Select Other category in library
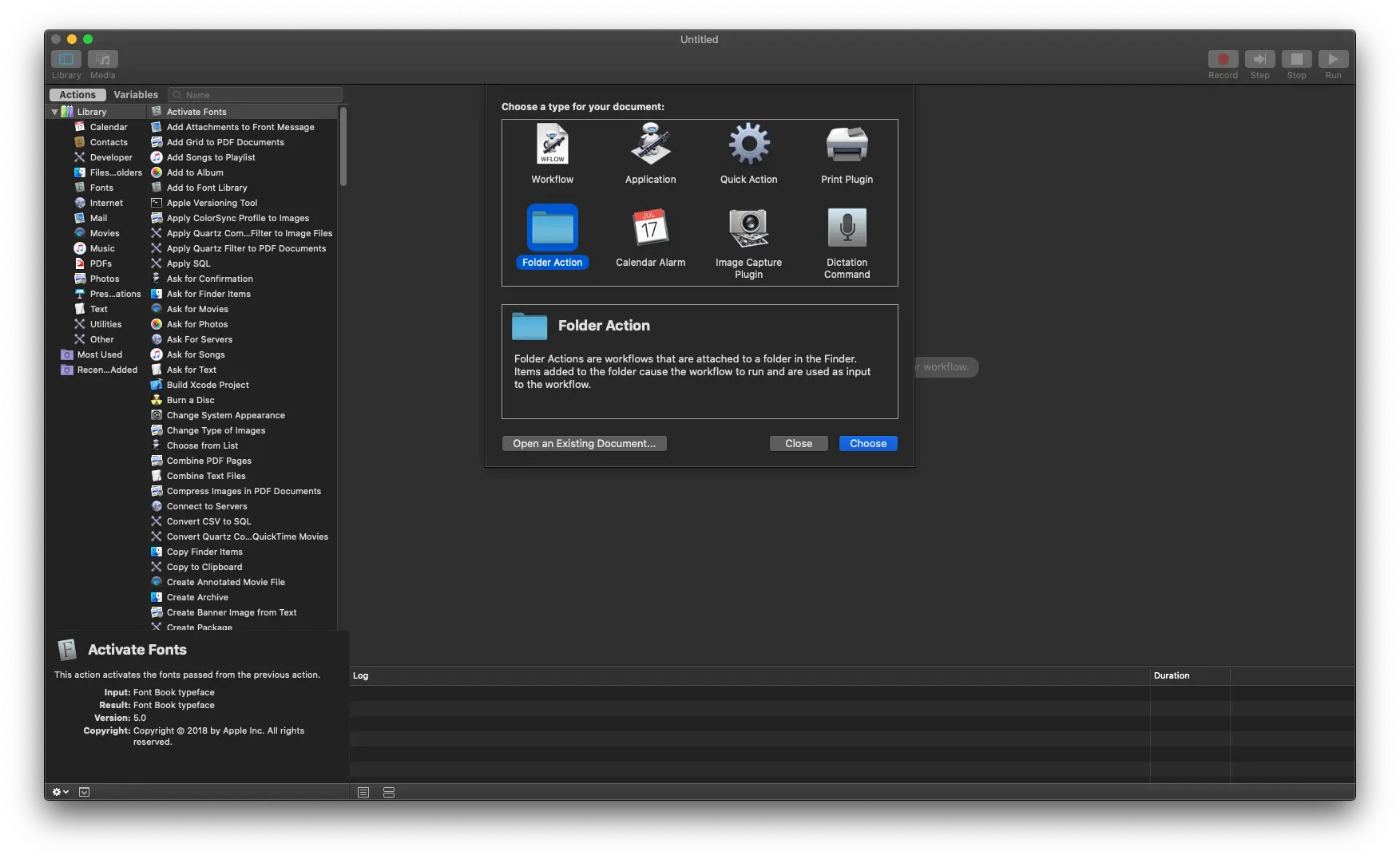Screen dimensions: 1400x859 95,339
